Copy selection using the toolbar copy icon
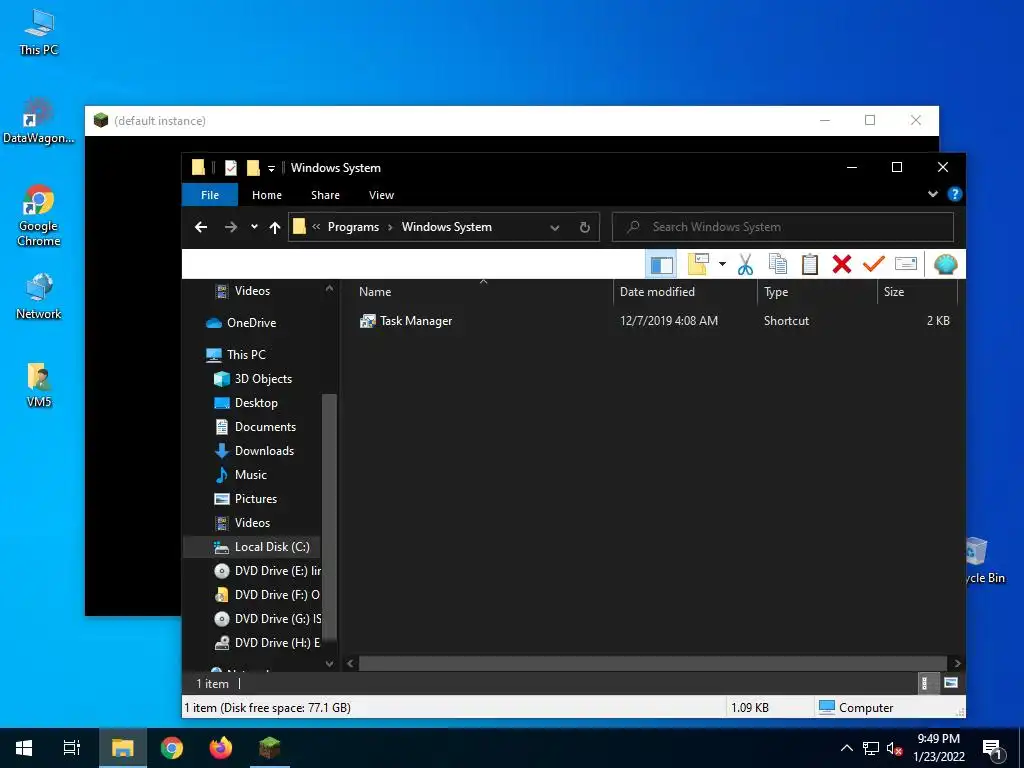This screenshot has width=1024, height=768. [777, 264]
